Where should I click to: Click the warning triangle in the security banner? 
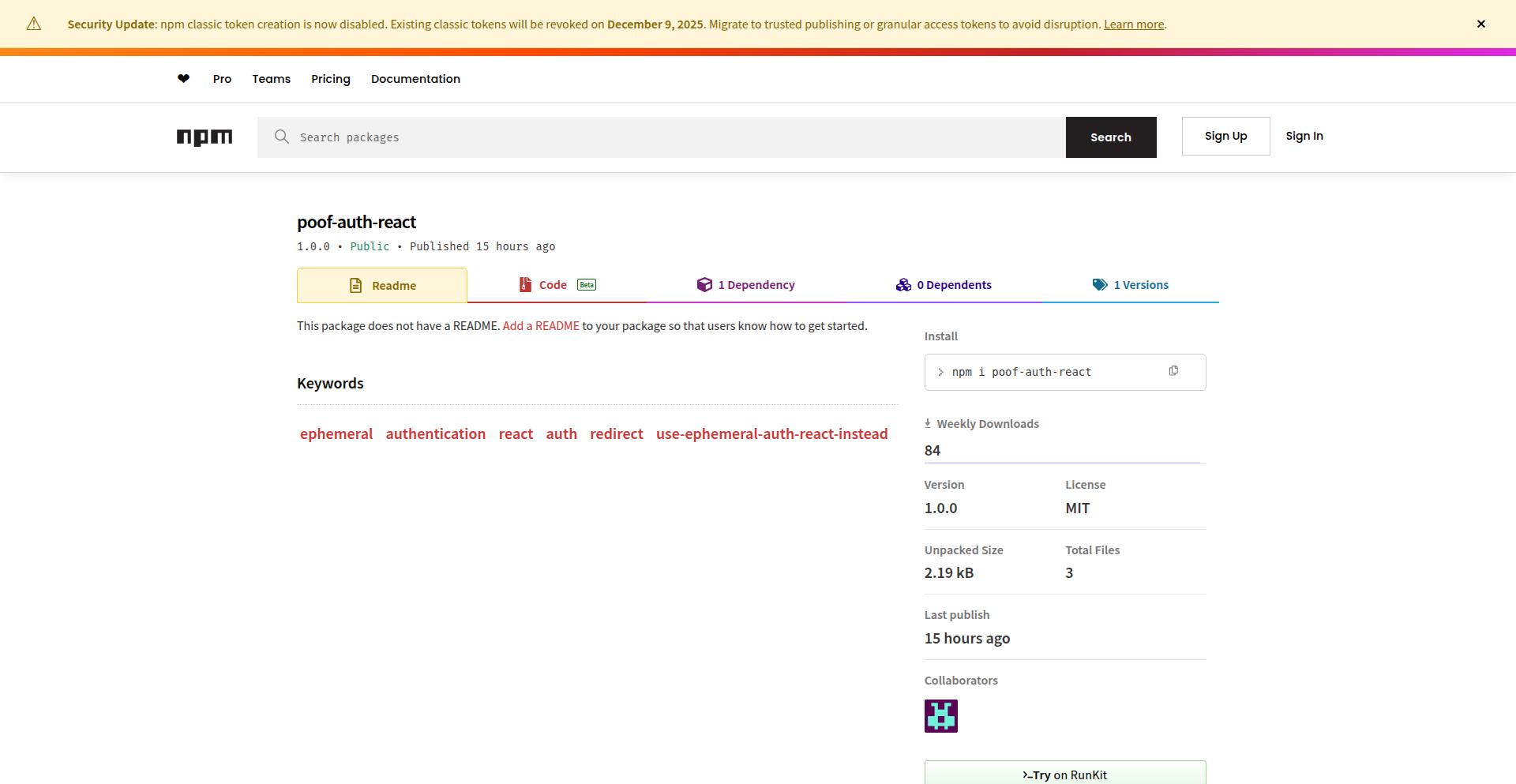pos(33,24)
